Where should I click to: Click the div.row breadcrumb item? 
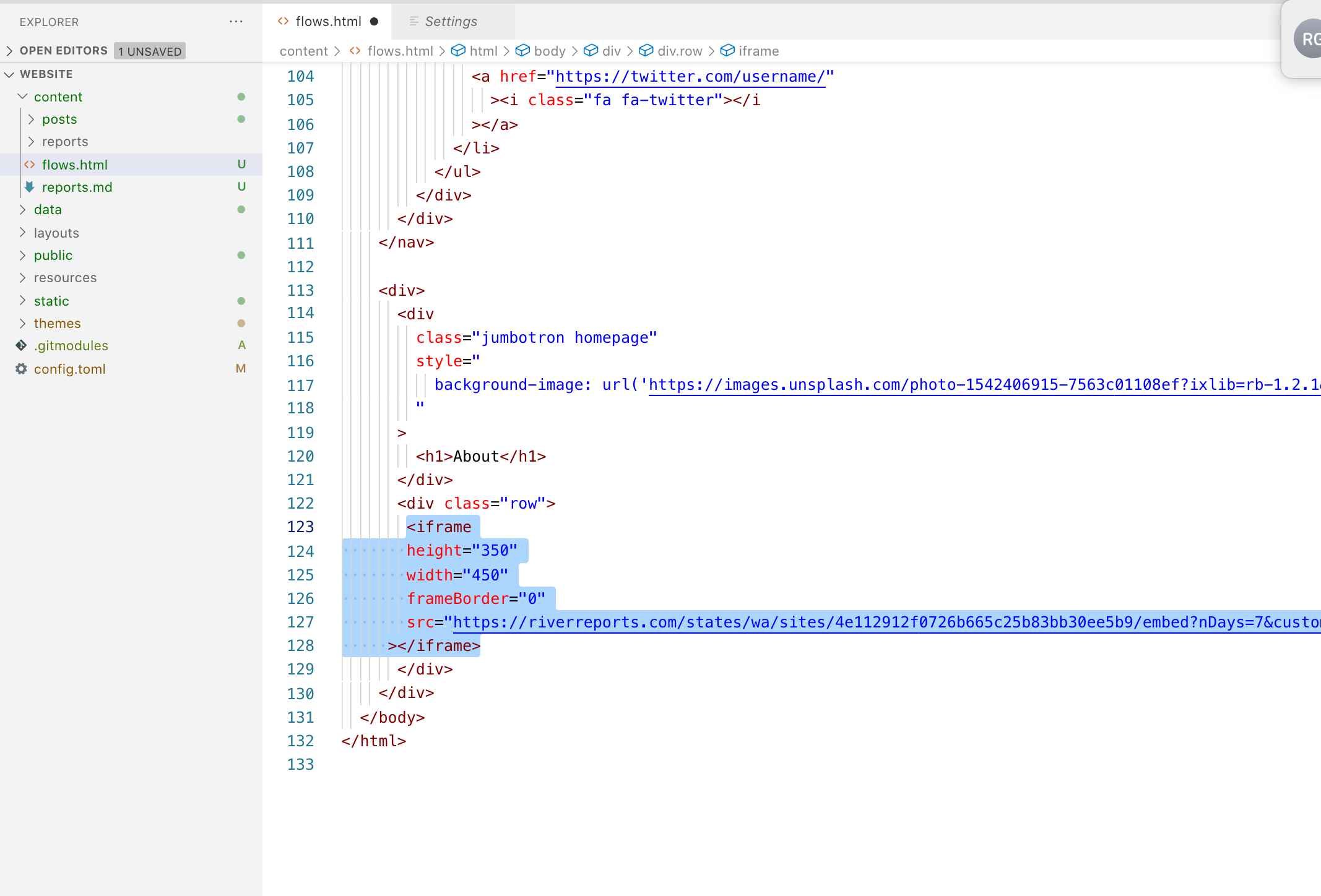tap(679, 51)
